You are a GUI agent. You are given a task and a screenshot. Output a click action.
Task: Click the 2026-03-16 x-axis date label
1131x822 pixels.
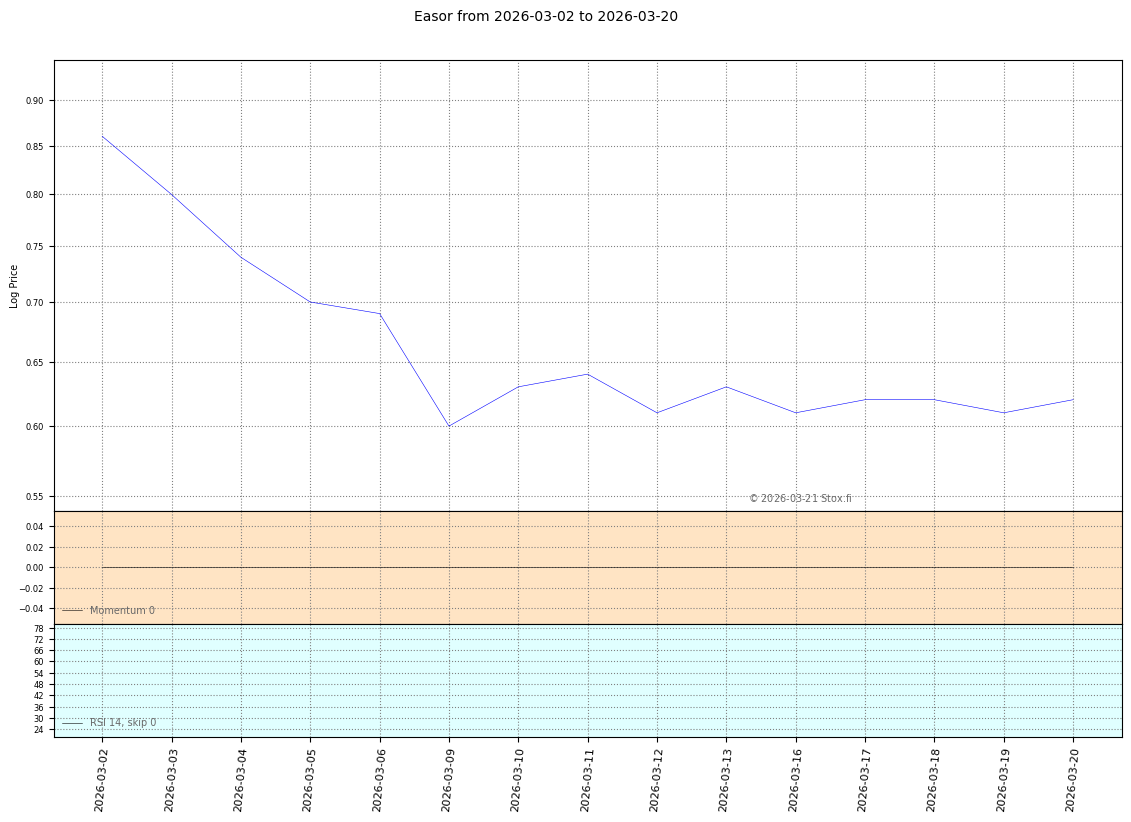point(796,779)
